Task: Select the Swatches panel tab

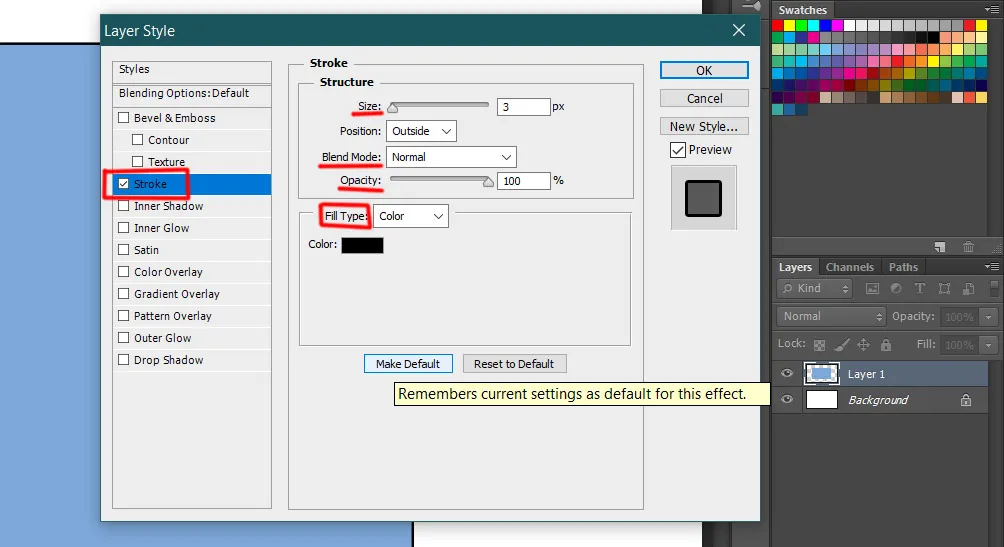Action: (802, 10)
